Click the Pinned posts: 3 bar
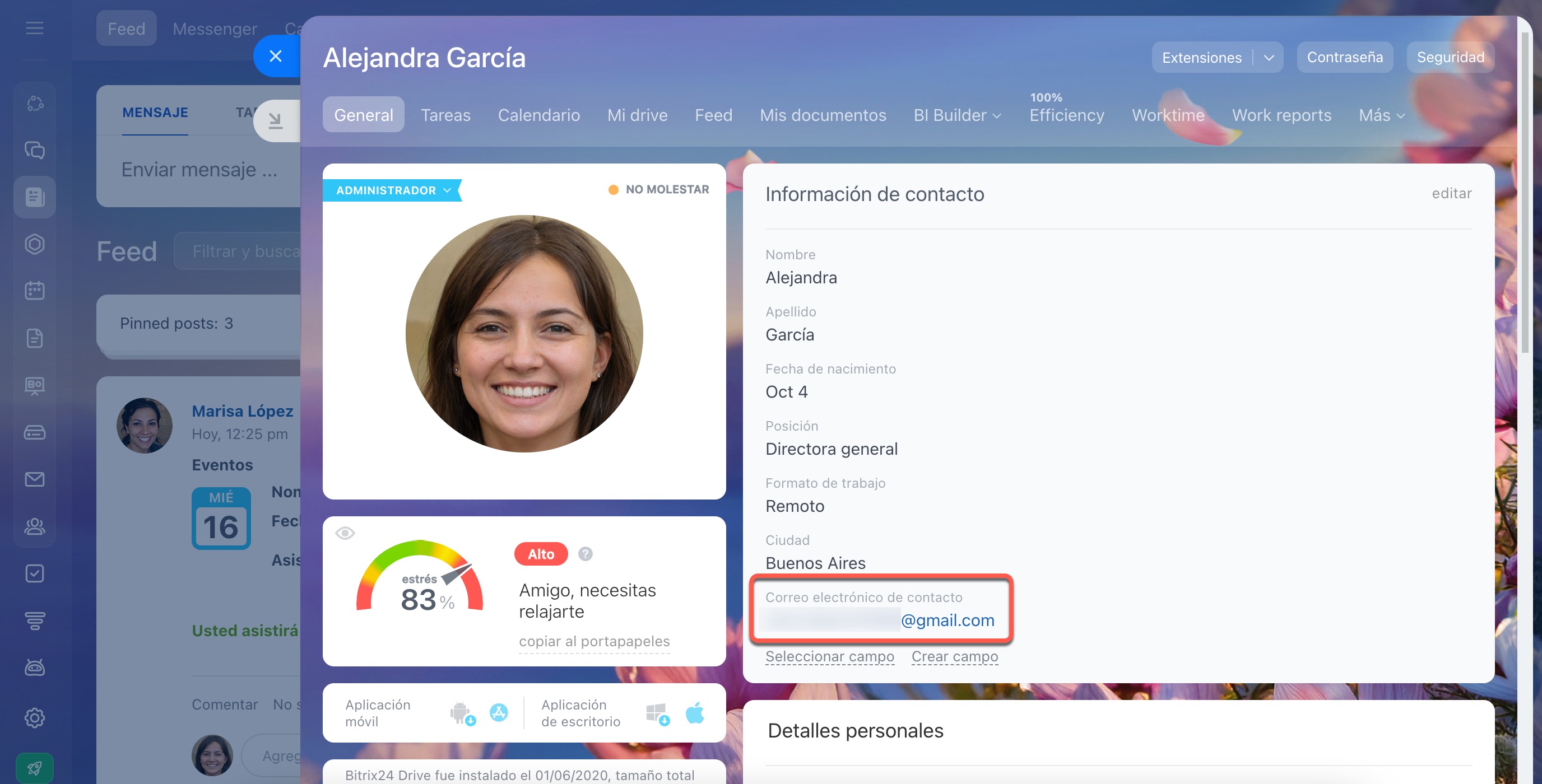 199,324
